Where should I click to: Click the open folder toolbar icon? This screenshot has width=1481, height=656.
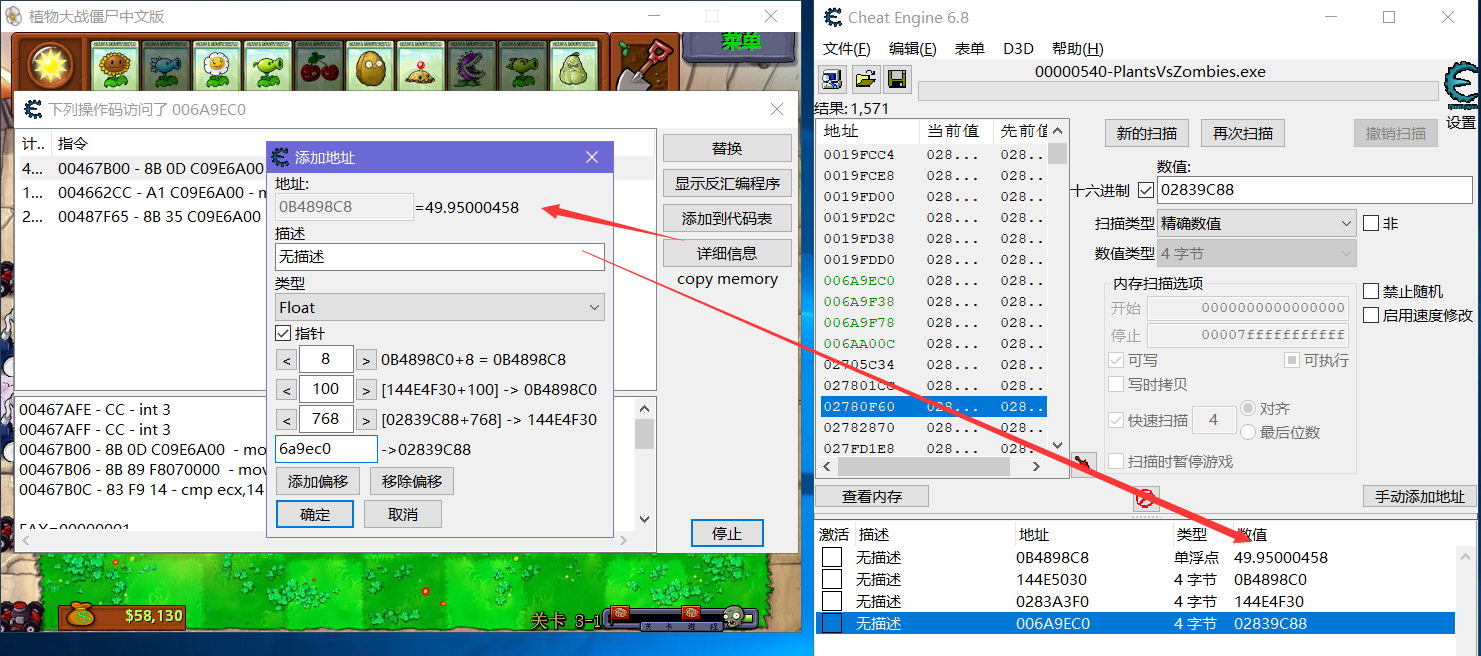[x=865, y=81]
